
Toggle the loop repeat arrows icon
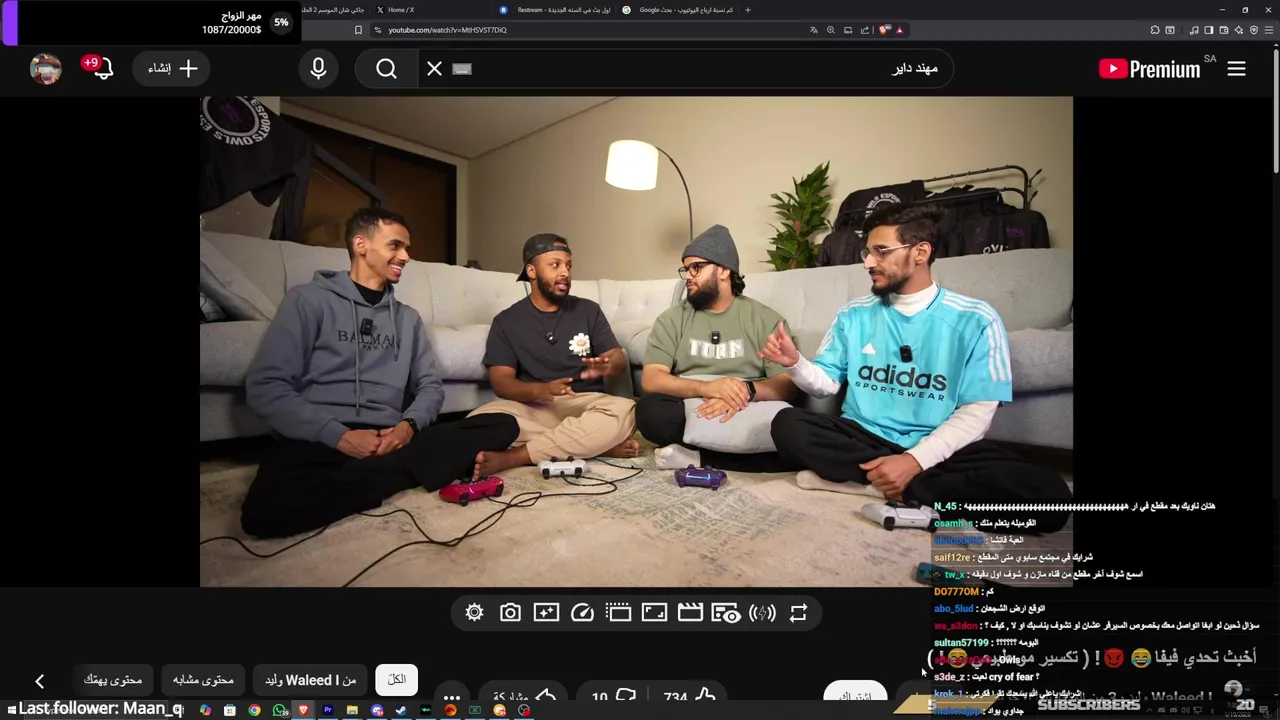tap(798, 613)
